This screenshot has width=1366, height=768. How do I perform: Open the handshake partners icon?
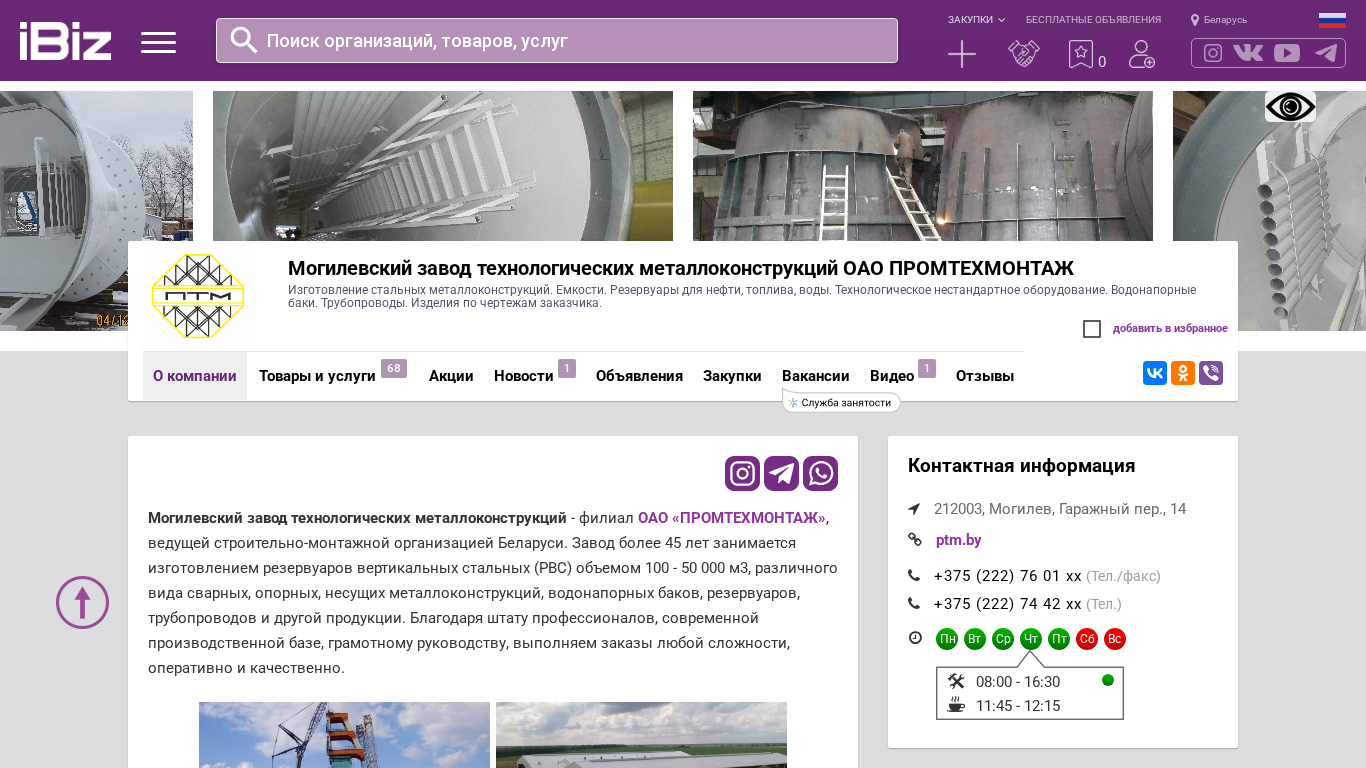[1023, 54]
